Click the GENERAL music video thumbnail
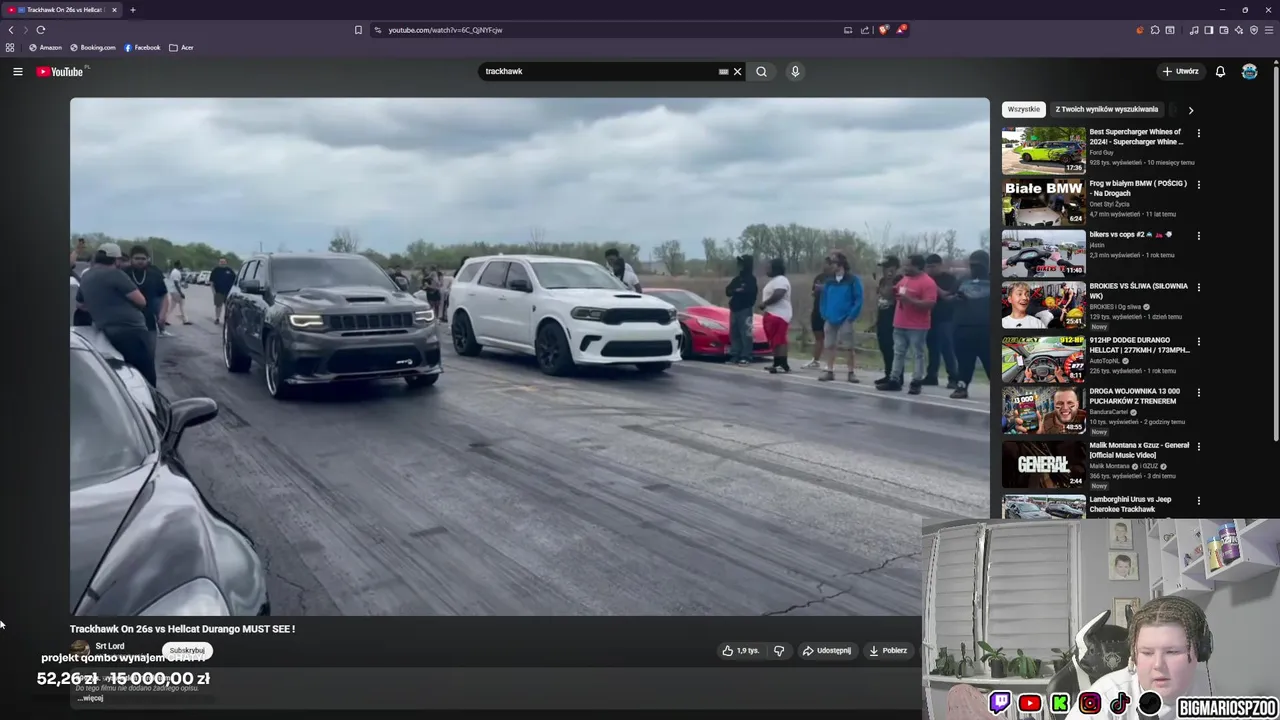The image size is (1280, 720). click(1043, 464)
